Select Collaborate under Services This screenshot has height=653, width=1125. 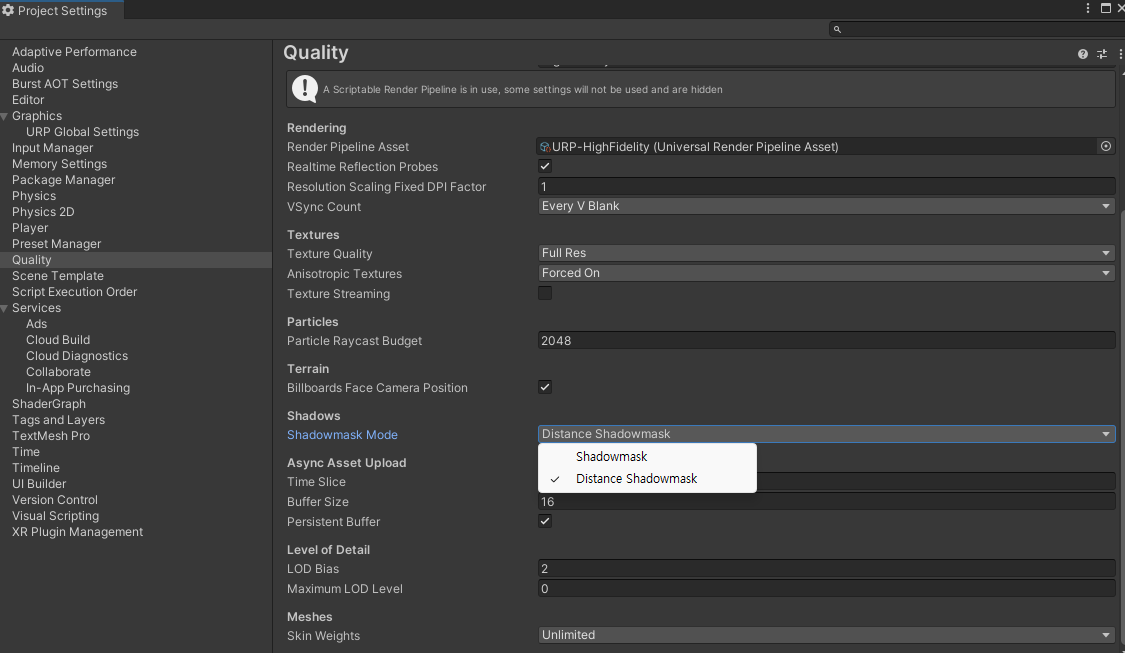tap(58, 372)
